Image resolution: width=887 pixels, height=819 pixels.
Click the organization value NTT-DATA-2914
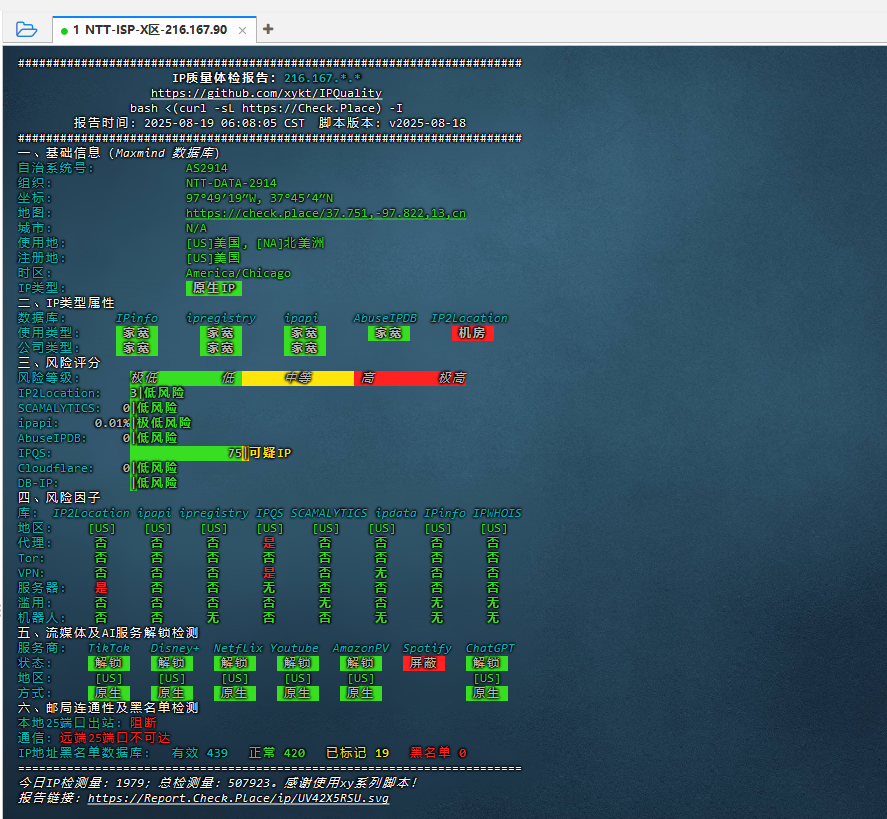[231, 183]
